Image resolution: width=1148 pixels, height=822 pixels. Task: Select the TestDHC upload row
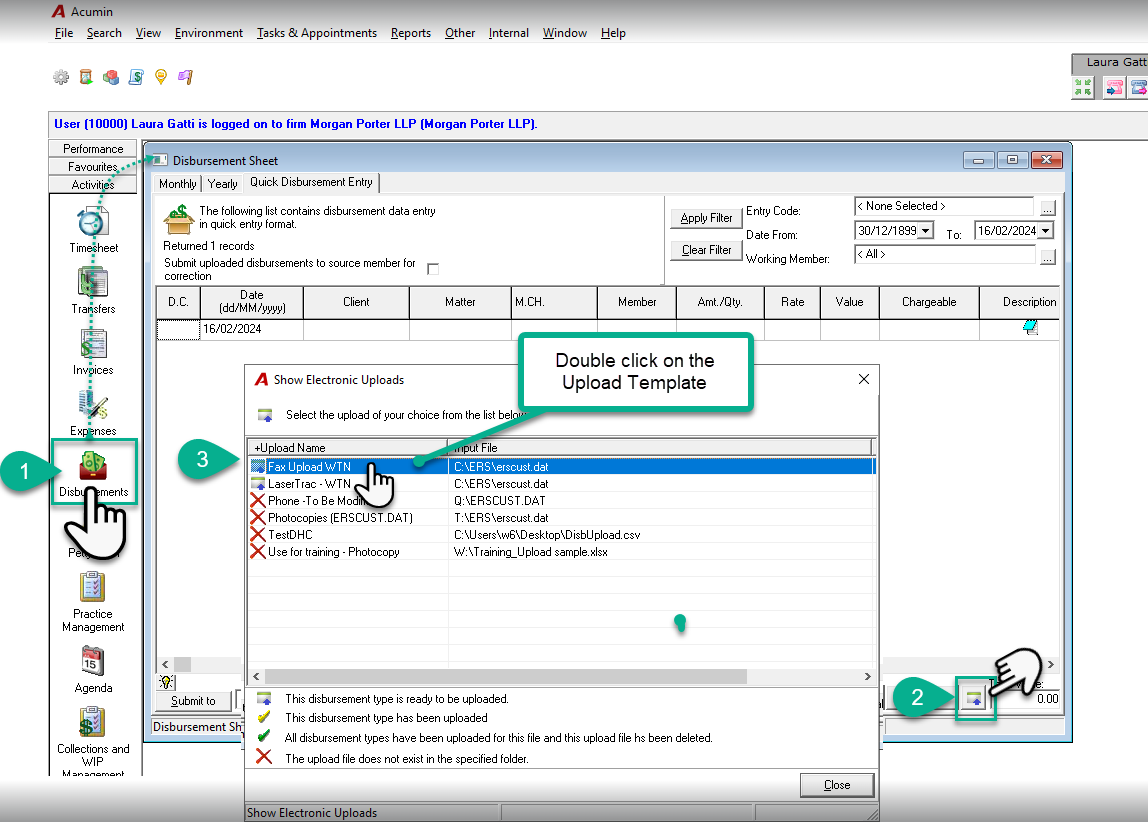click(562, 535)
